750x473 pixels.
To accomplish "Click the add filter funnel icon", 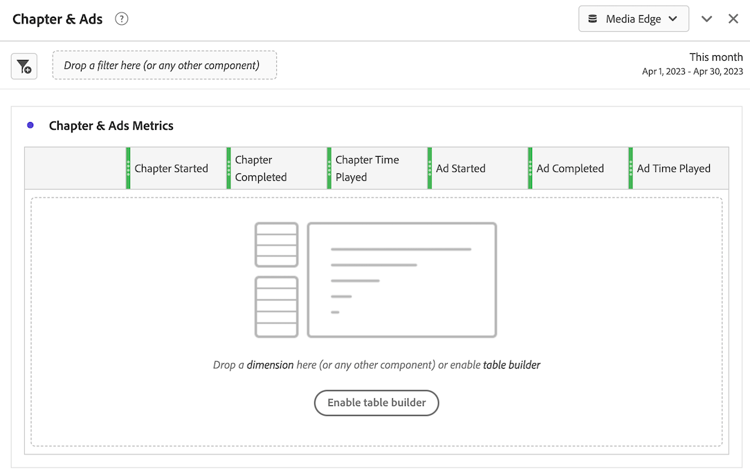I will [x=24, y=66].
